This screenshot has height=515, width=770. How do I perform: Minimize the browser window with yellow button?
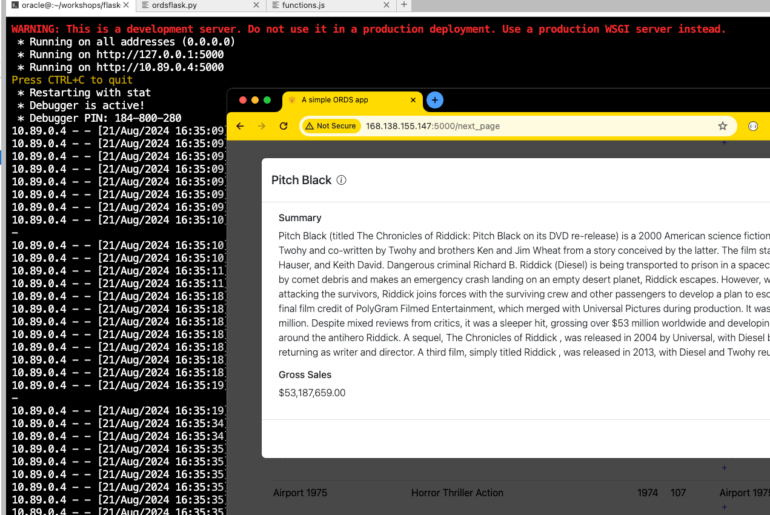[x=255, y=100]
